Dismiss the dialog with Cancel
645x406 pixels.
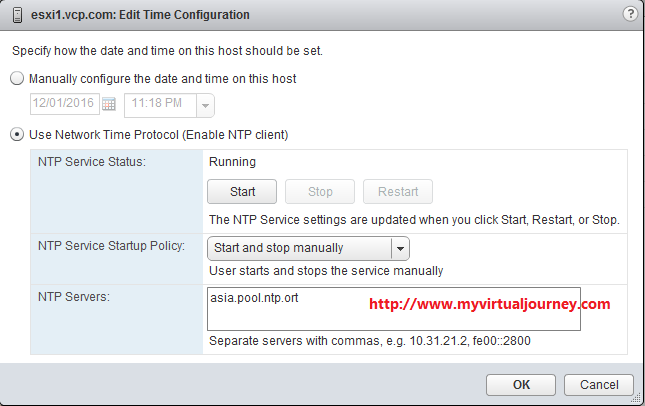(599, 385)
